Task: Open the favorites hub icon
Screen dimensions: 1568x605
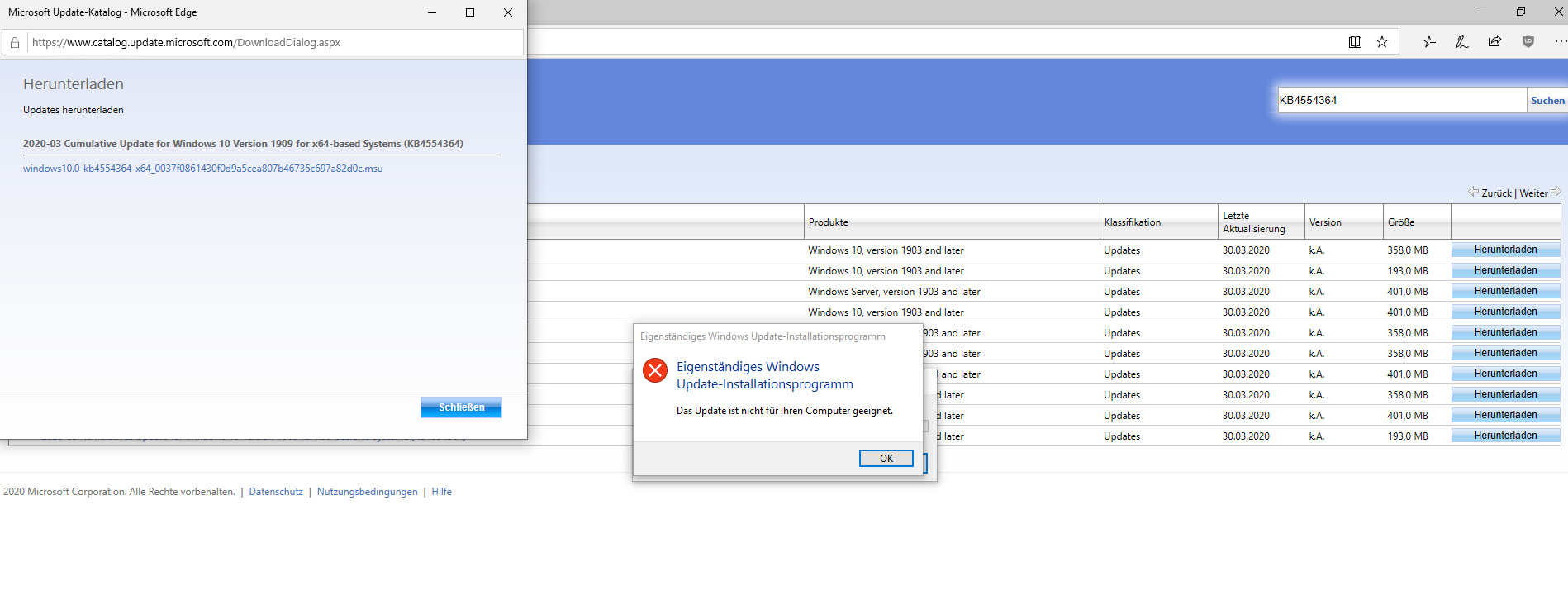Action: (x=1429, y=41)
